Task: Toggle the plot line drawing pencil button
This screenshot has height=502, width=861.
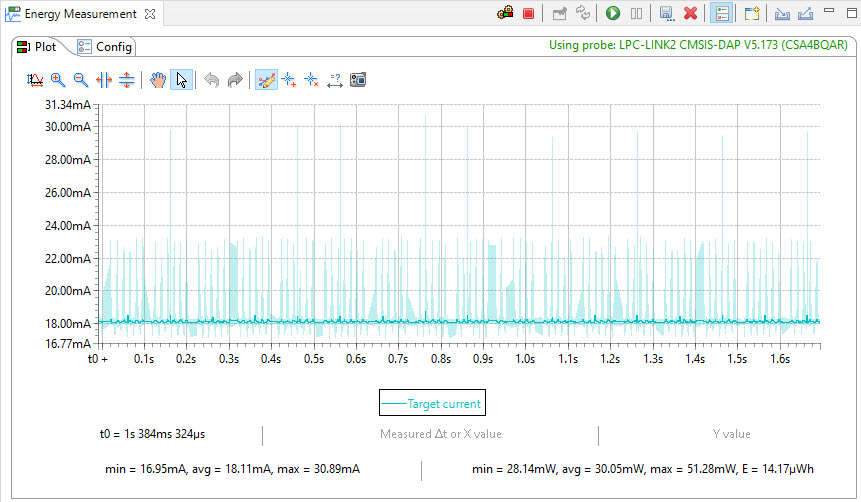Action: (x=266, y=80)
